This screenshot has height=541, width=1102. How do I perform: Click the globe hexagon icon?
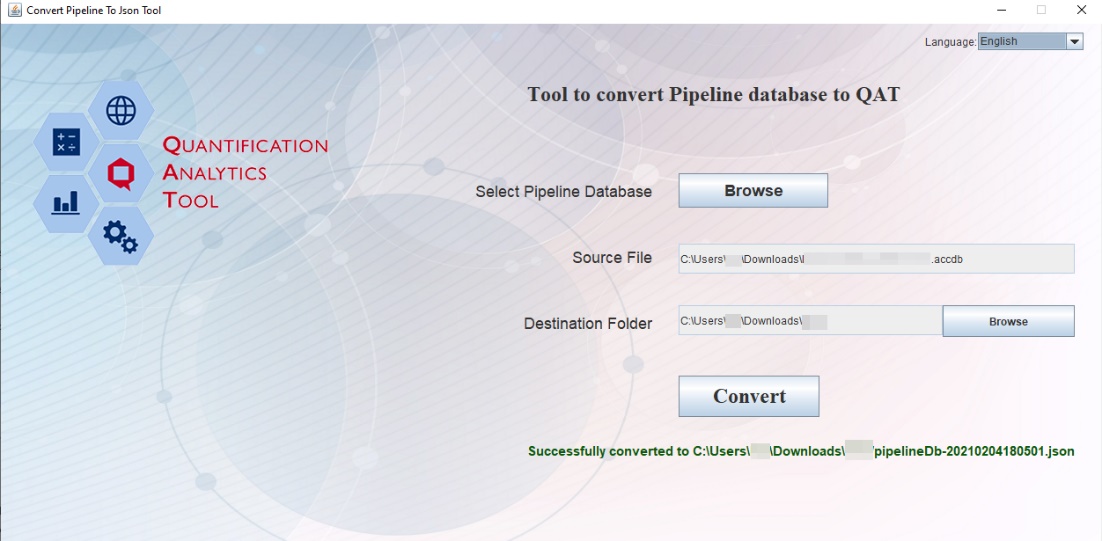pyautogui.click(x=121, y=110)
